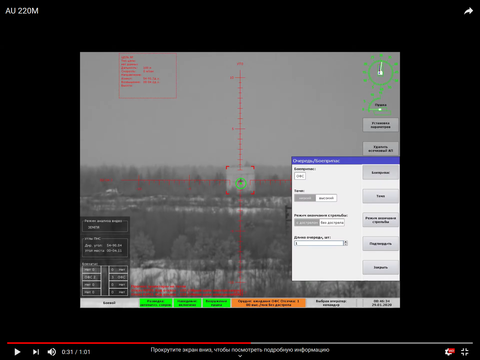This screenshot has height=360, width=480.
Task: Share the AU 220M video
Action: (x=468, y=11)
